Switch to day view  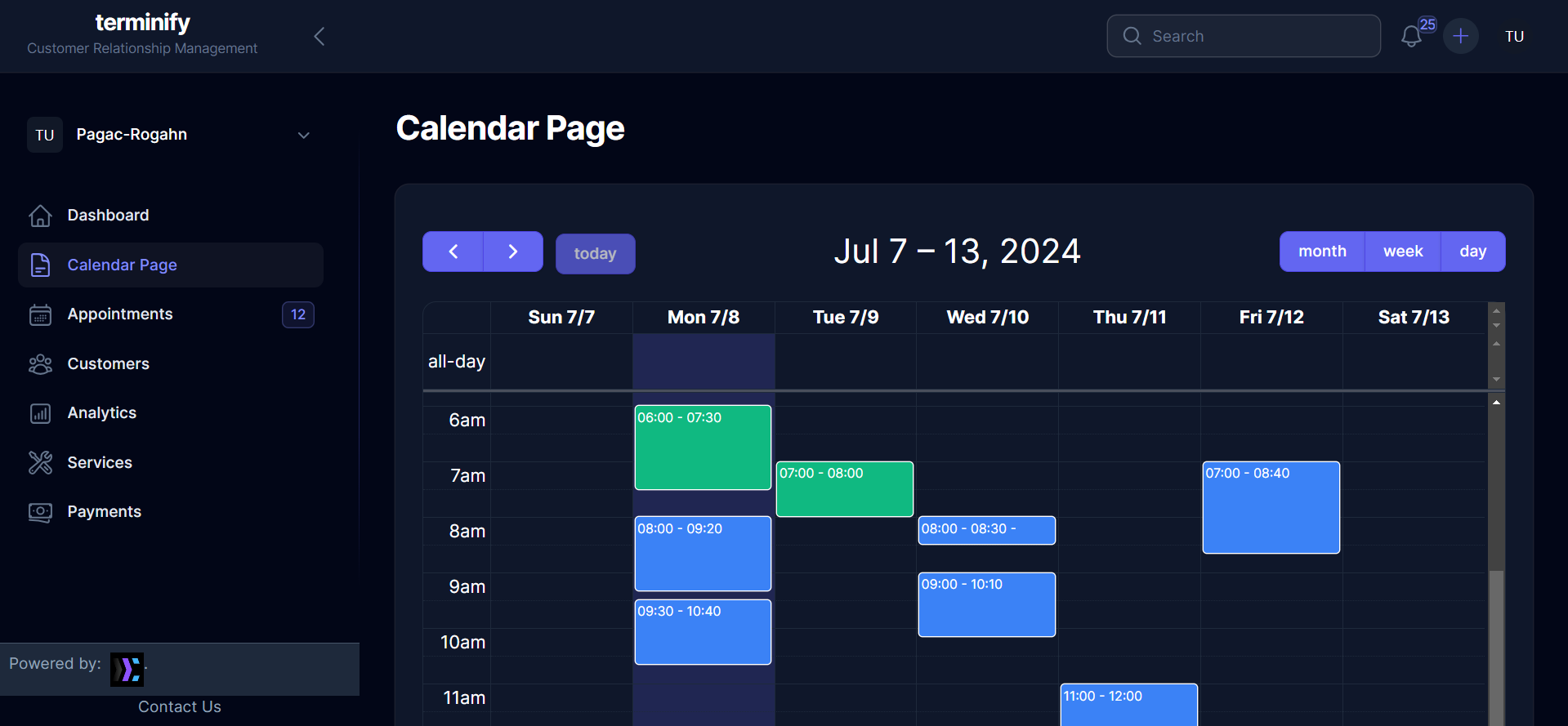(1472, 252)
